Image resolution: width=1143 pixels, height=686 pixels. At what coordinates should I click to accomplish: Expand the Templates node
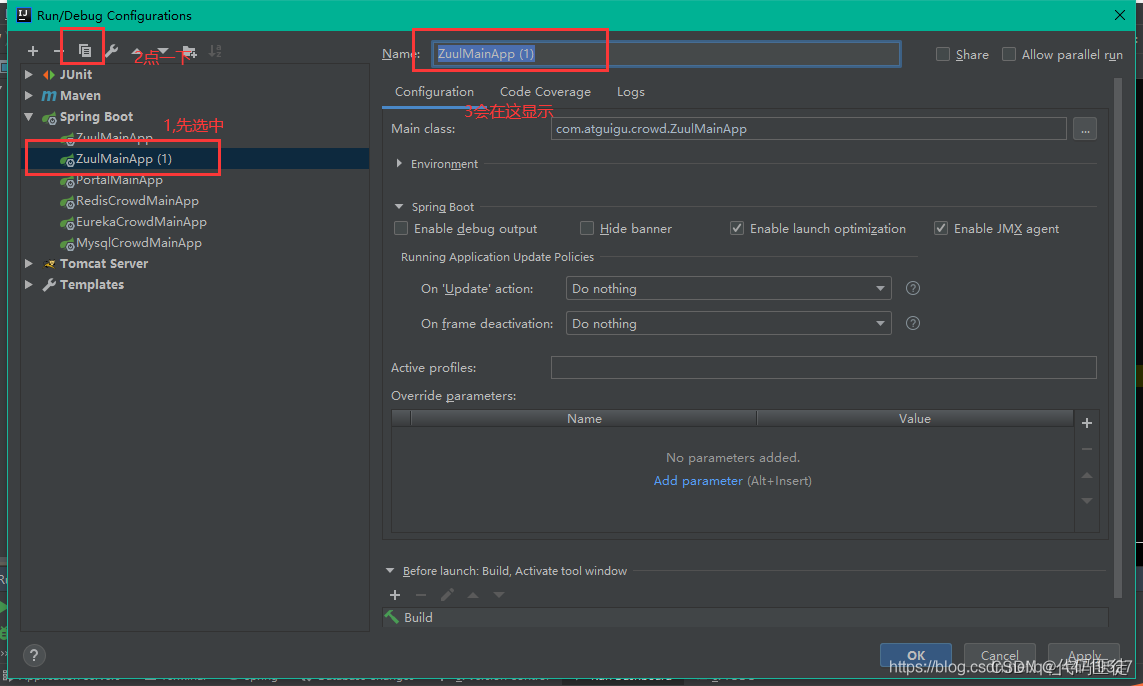(x=28, y=284)
